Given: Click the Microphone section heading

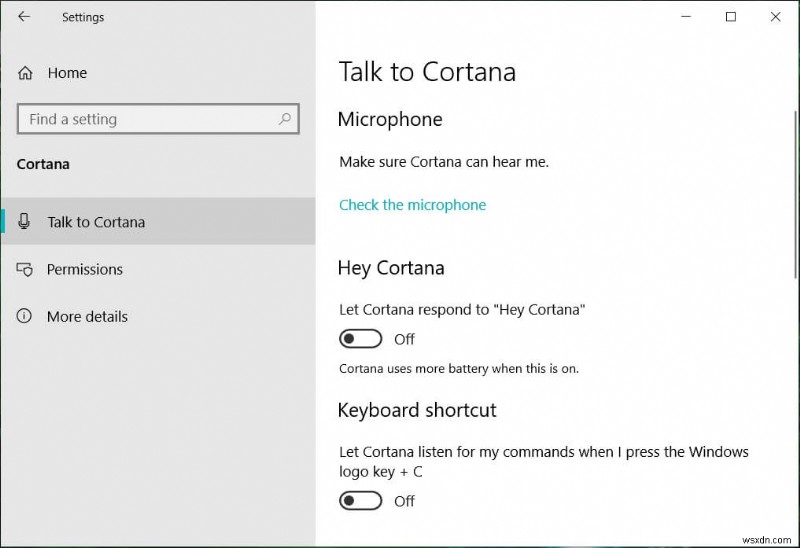Looking at the screenshot, I should click(390, 119).
